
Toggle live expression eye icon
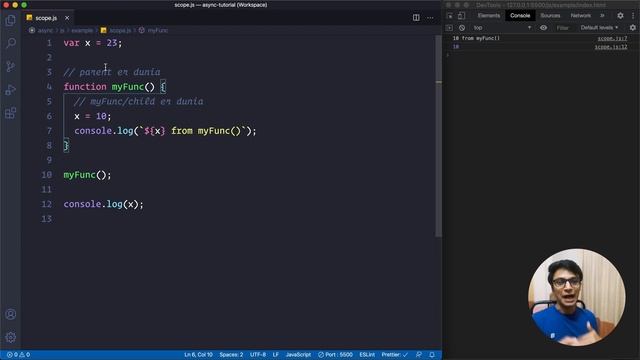543,28
